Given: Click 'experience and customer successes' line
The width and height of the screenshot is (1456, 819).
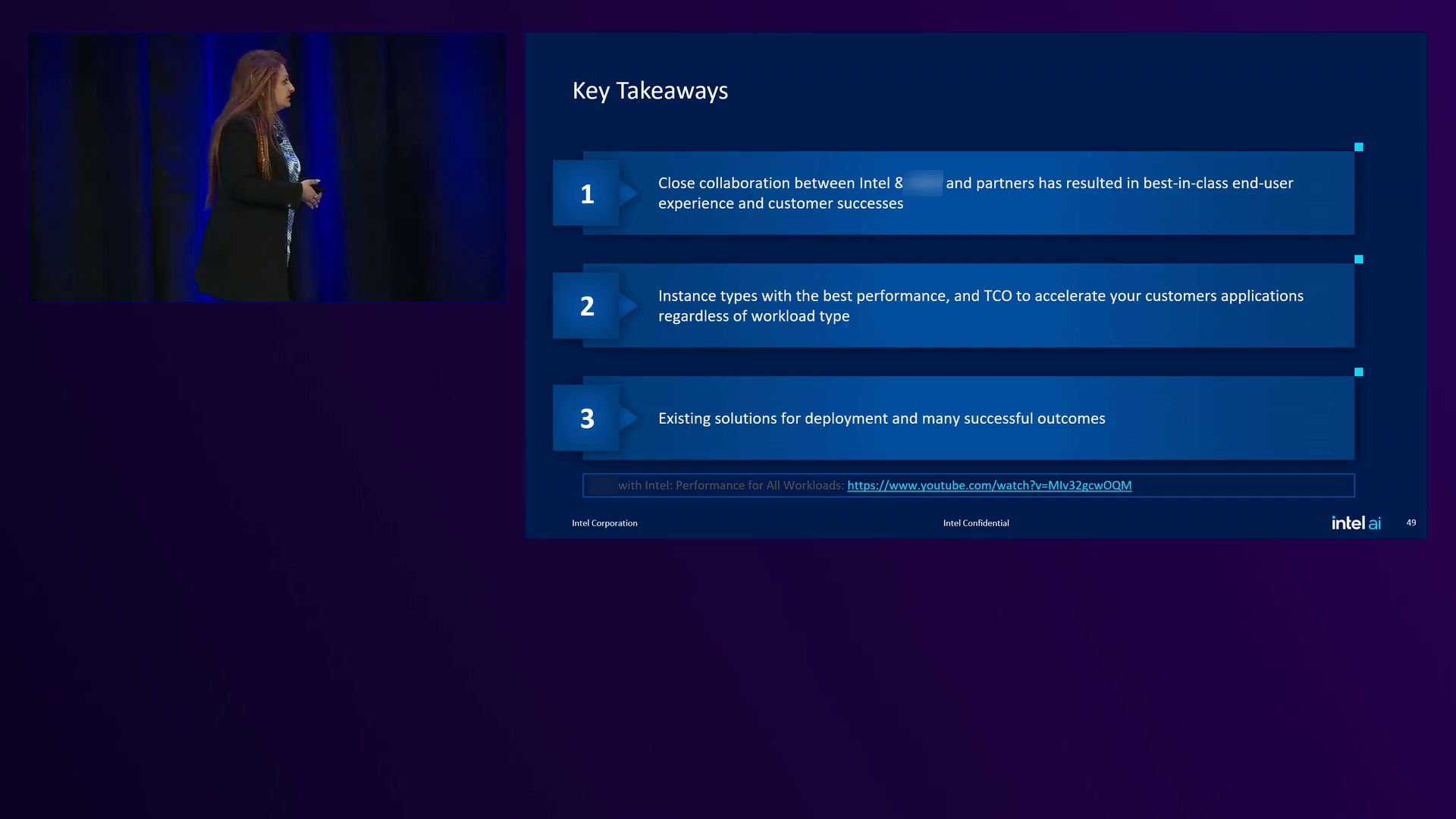Looking at the screenshot, I should 780,203.
